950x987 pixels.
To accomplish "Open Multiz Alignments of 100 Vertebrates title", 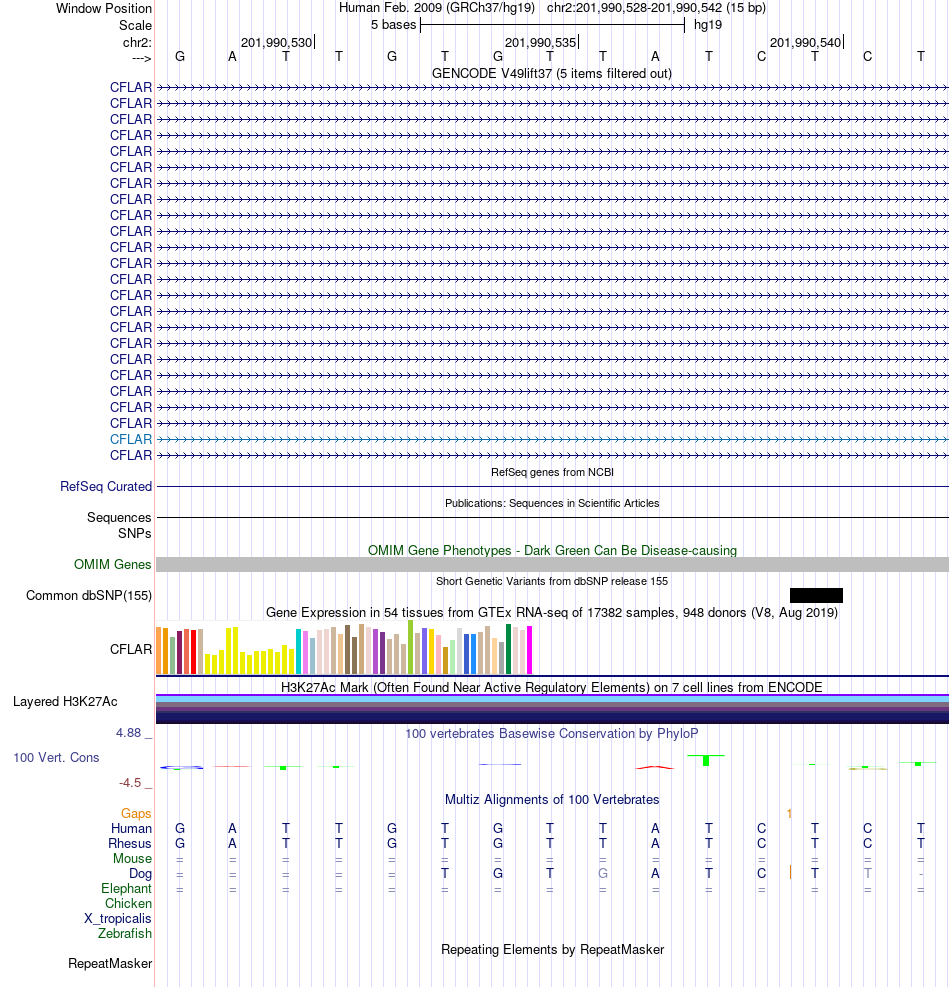I will point(552,799).
